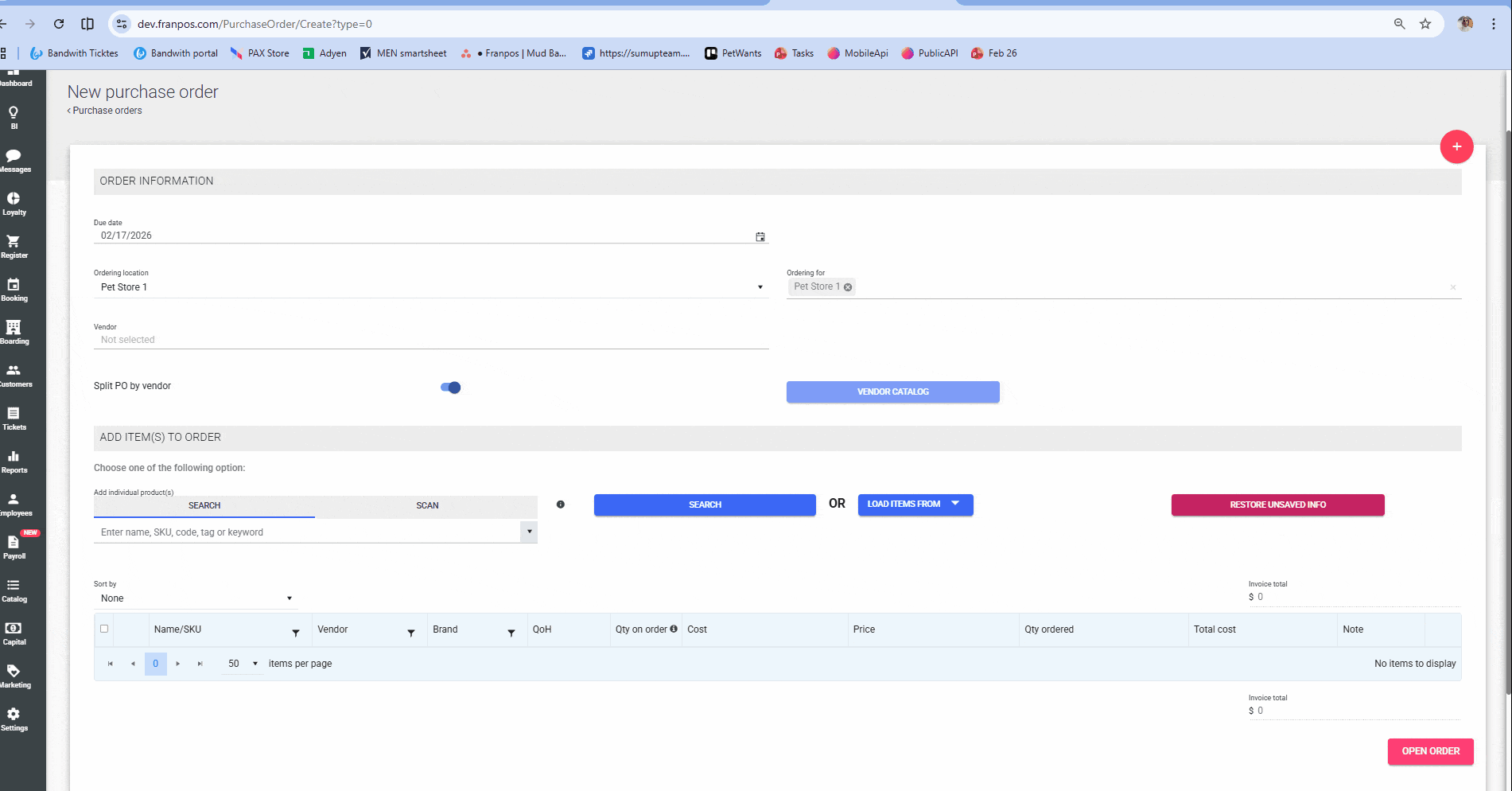The height and width of the screenshot is (791, 1512).
Task: Click the calendar icon for Due date
Action: click(760, 236)
